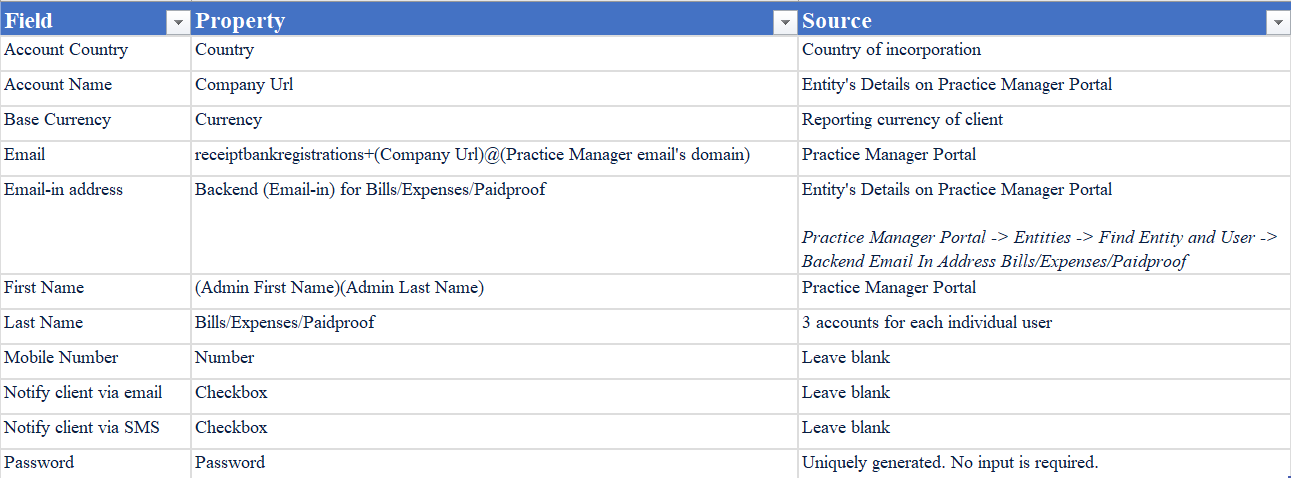Image resolution: width=1291 pixels, height=478 pixels.
Task: Click the Base Currency field cell
Action: (x=95, y=123)
